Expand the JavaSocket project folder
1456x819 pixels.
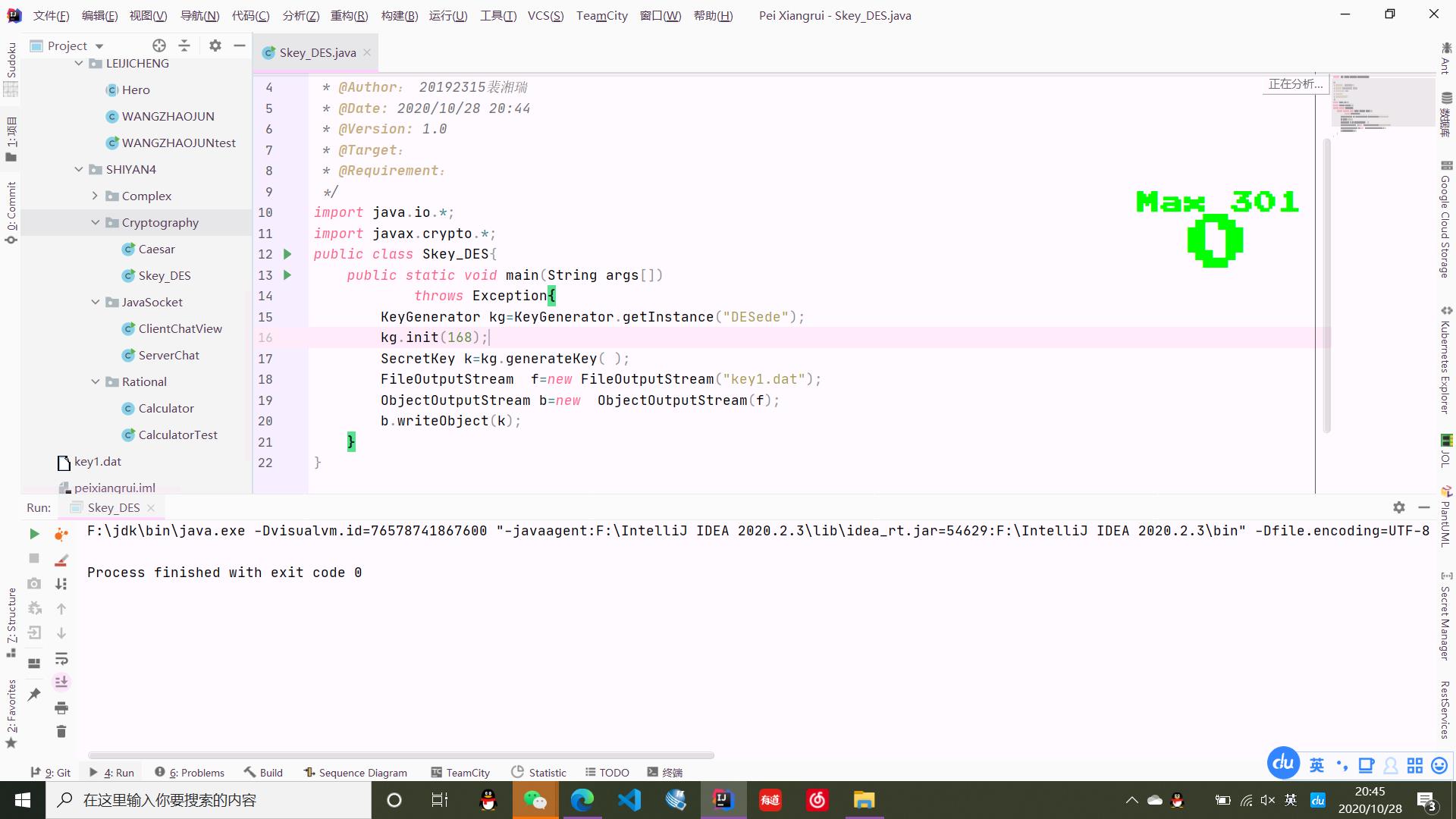coord(95,301)
